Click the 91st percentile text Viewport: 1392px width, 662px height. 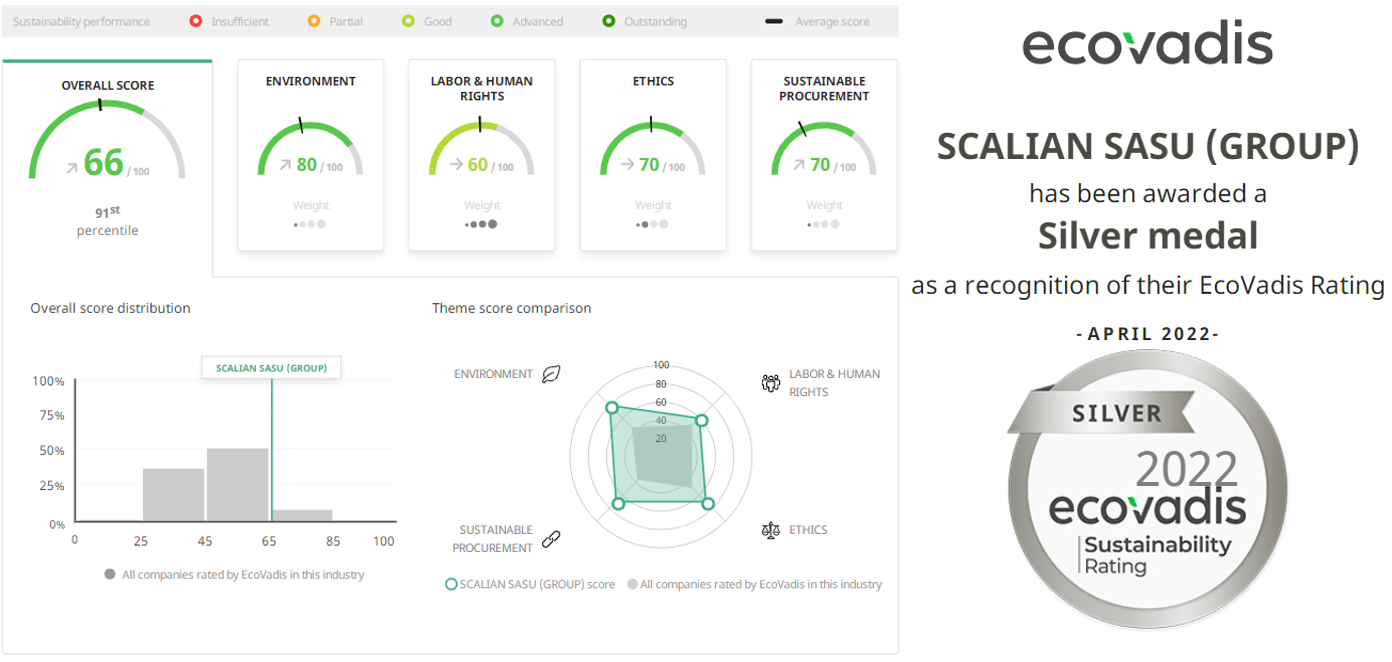(x=107, y=221)
